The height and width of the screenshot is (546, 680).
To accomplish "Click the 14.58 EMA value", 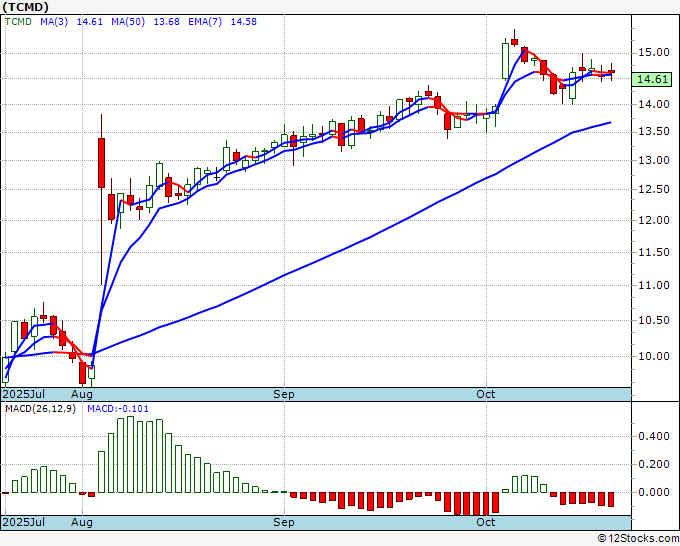I will [243, 21].
